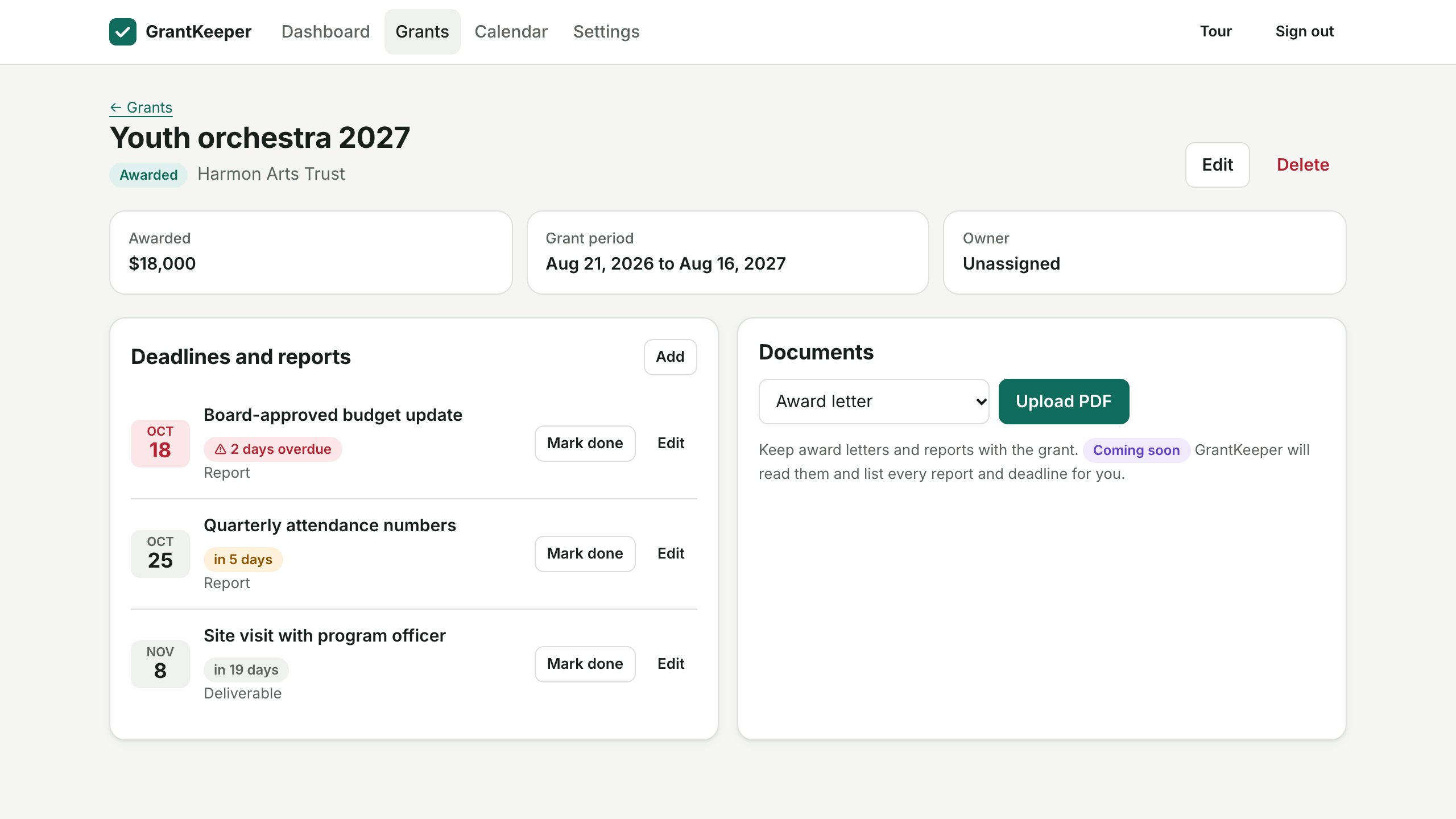
Task: Click the Deliverable type label
Action: point(243,693)
